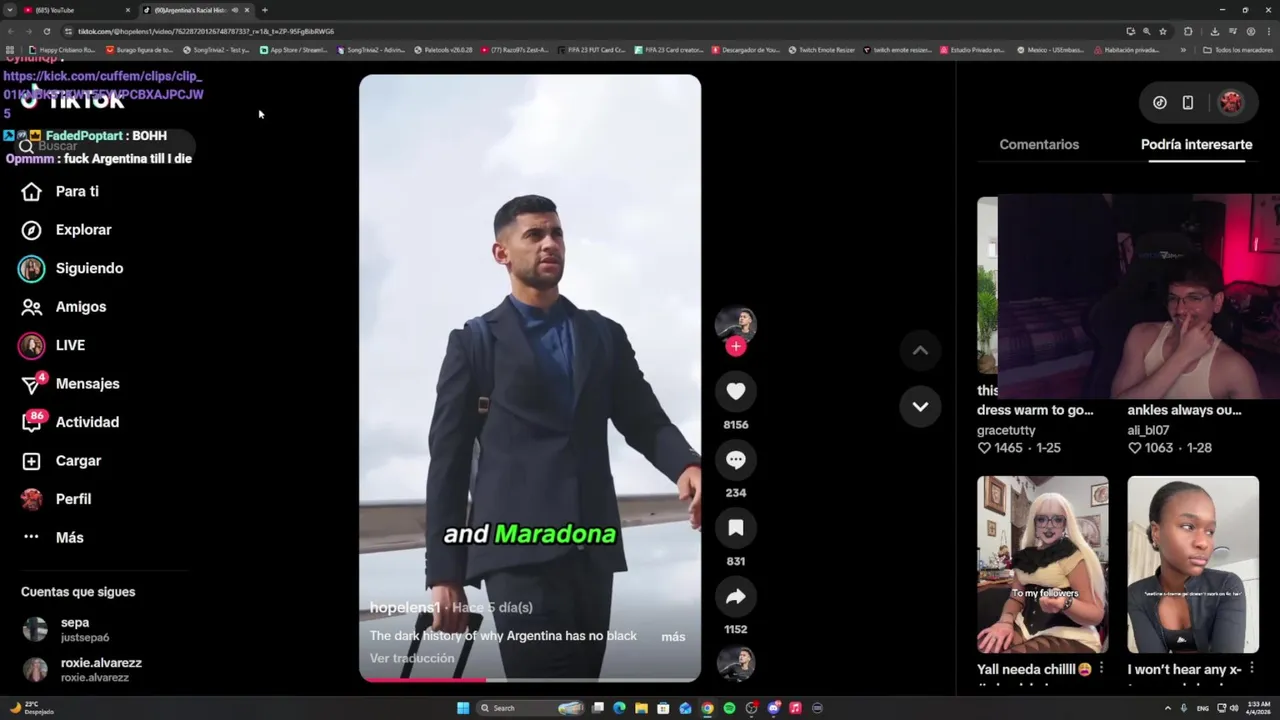Seek on the red video progress bar
This screenshot has width=1280, height=720.
[x=530, y=680]
